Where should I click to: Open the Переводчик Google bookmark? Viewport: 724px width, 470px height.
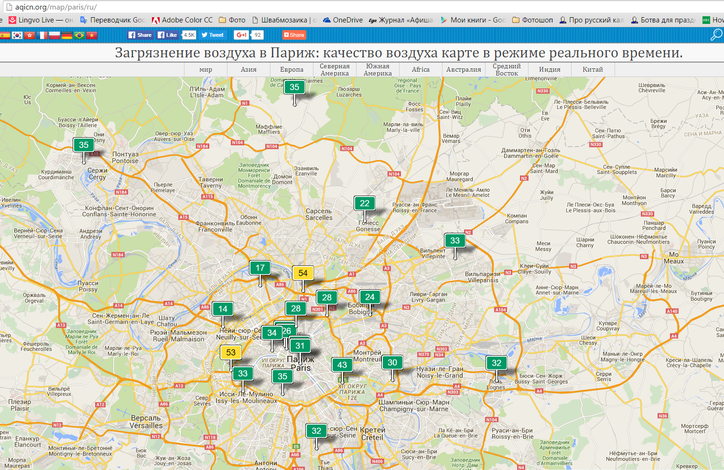pyautogui.click(x=112, y=20)
